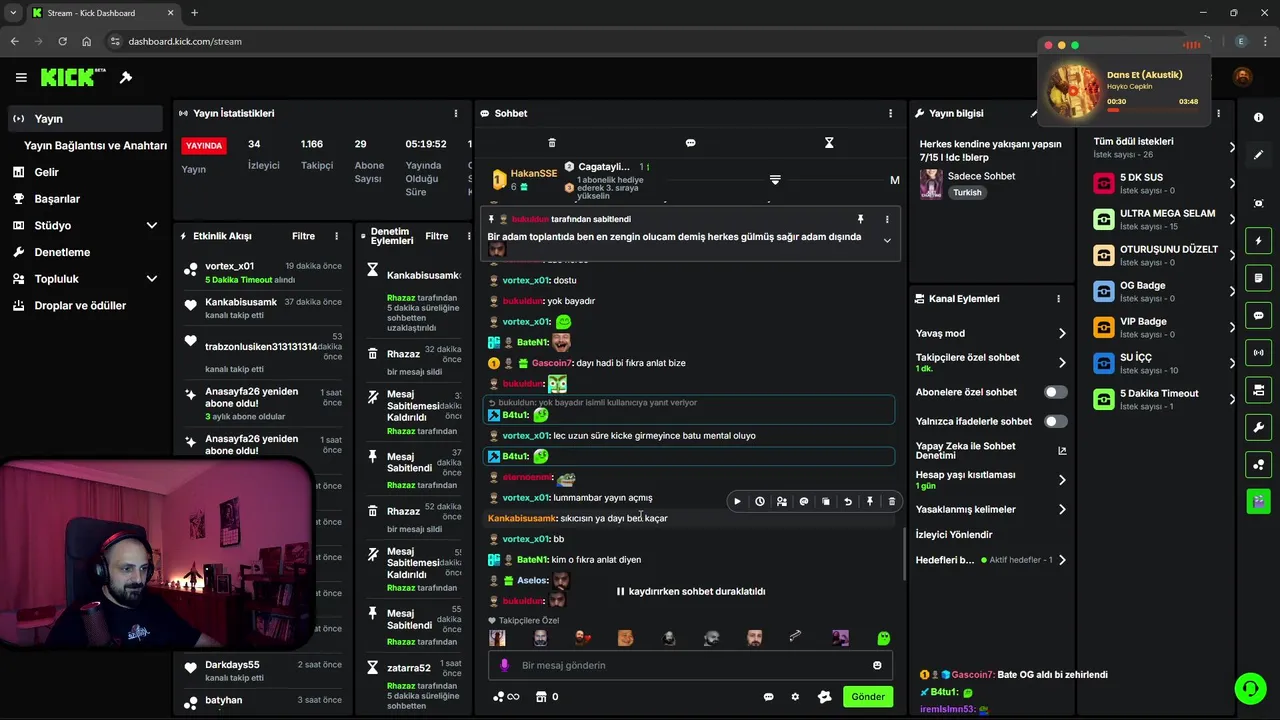
Task: Open Yapay Zeka ile Sohbet Denetimi link
Action: click(x=1062, y=451)
